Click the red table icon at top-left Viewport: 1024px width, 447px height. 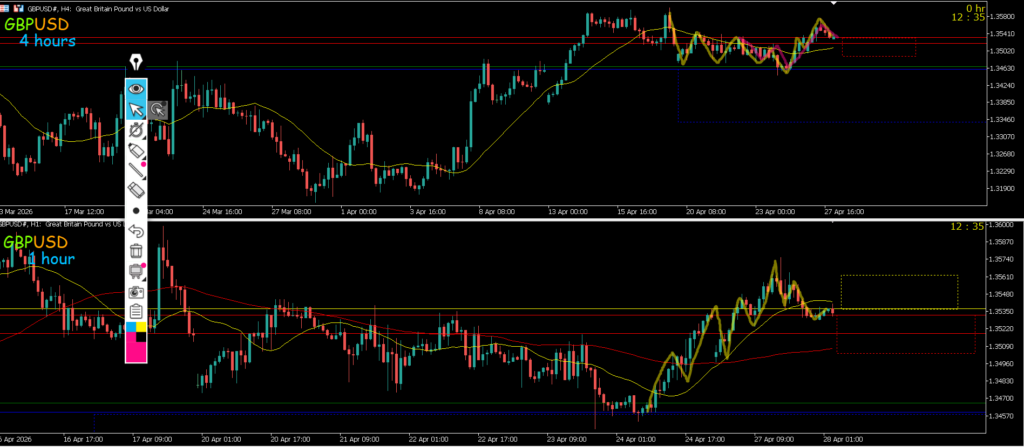[x=7, y=5]
